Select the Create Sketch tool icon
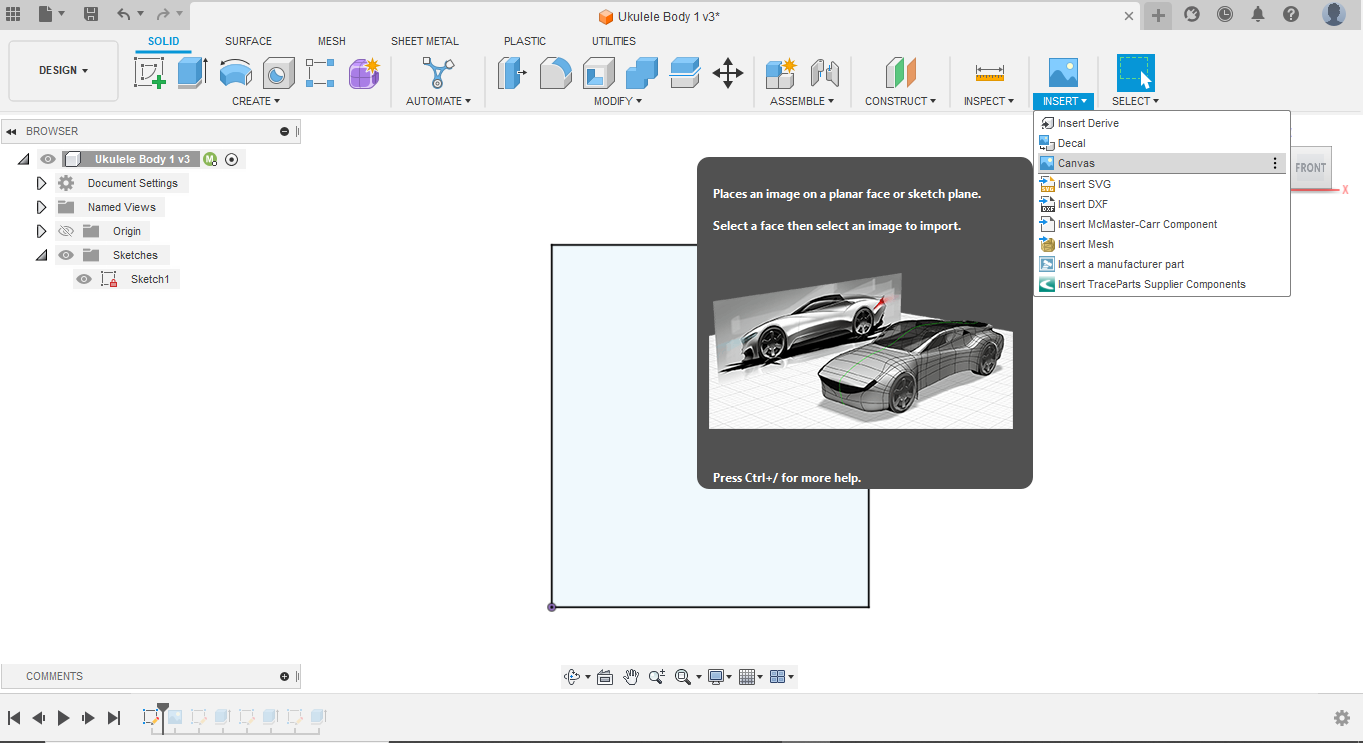The height and width of the screenshot is (743, 1363). tap(149, 73)
